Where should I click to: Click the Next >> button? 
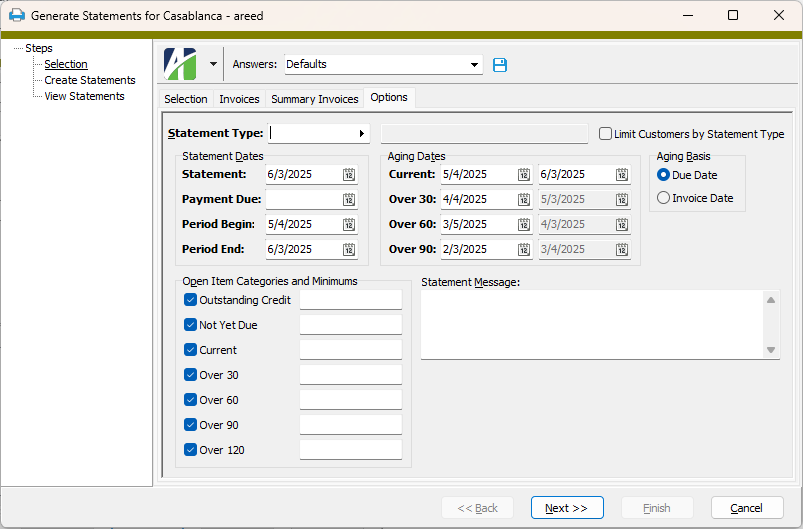(566, 508)
